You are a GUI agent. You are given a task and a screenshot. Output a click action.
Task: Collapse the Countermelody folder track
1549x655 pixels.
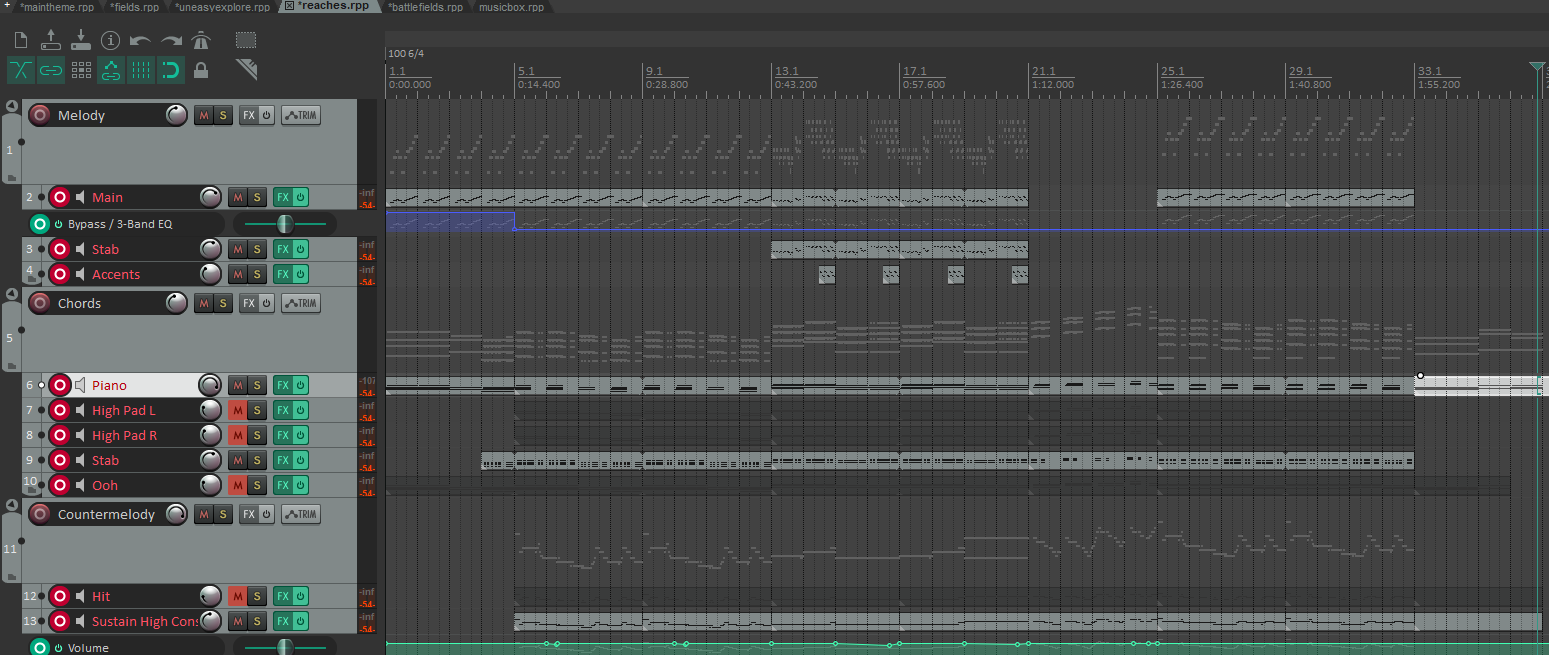pos(12,505)
